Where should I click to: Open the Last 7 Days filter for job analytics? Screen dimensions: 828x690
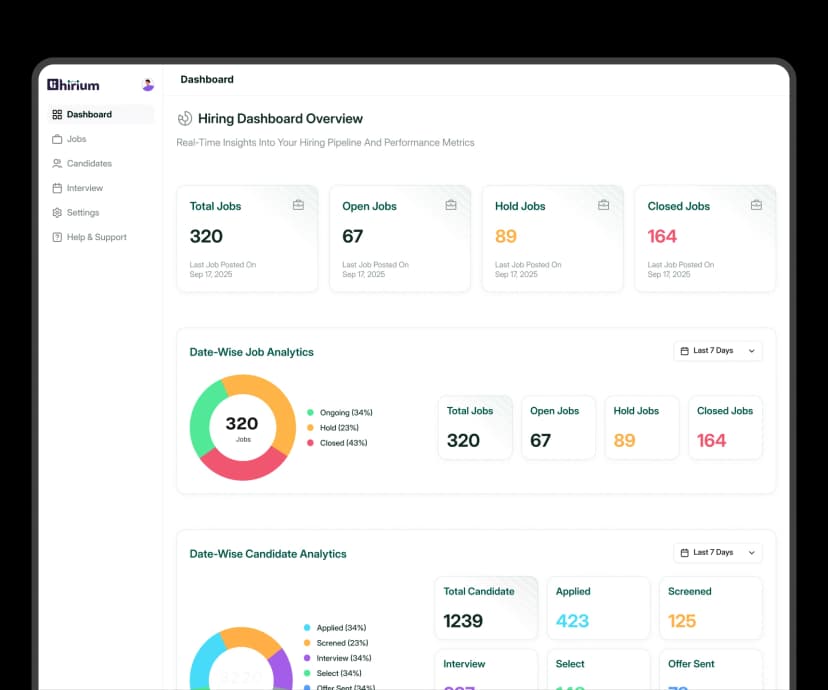click(x=718, y=351)
